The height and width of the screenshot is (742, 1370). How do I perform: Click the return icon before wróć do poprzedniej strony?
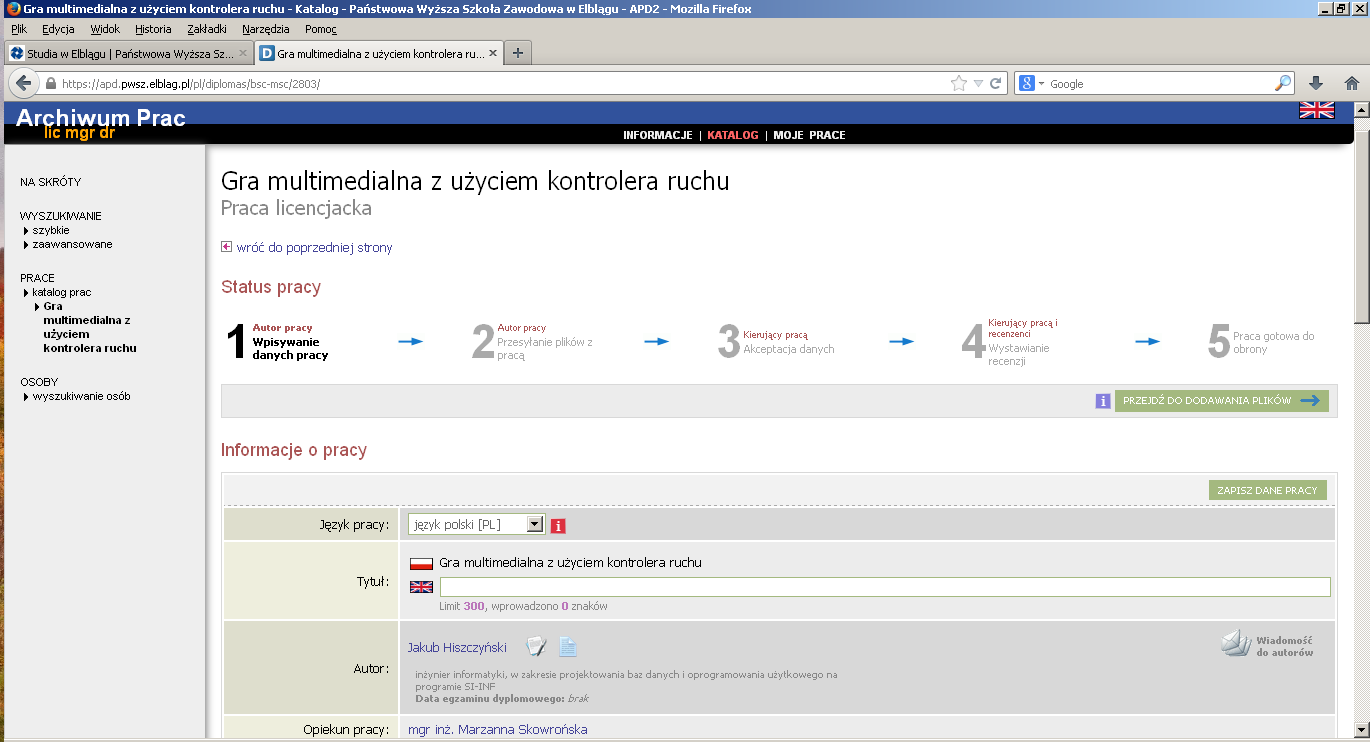[226, 247]
